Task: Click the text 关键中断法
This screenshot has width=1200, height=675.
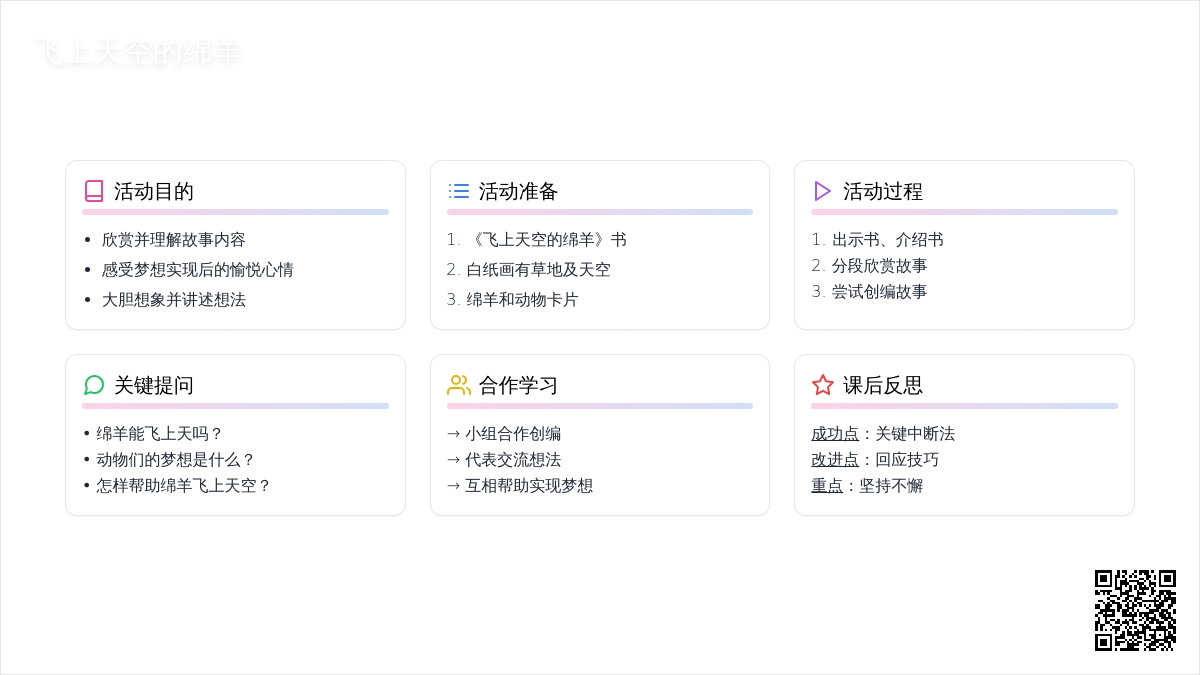Action: coord(915,434)
